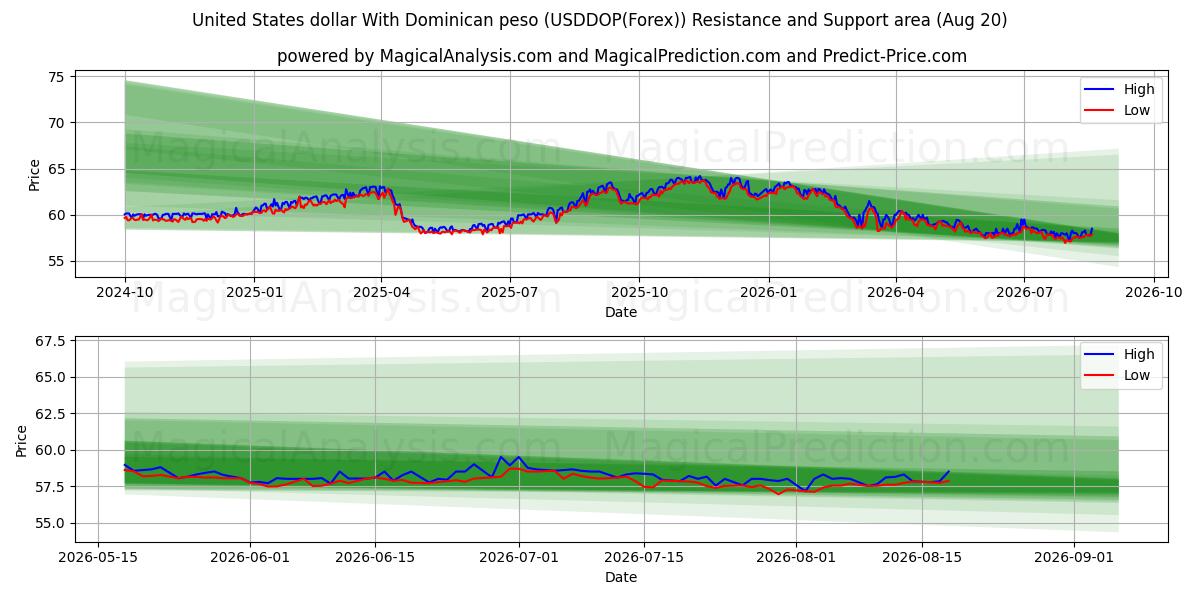Click the 'Price' axis label of bottom chart

pyautogui.click(x=23, y=439)
